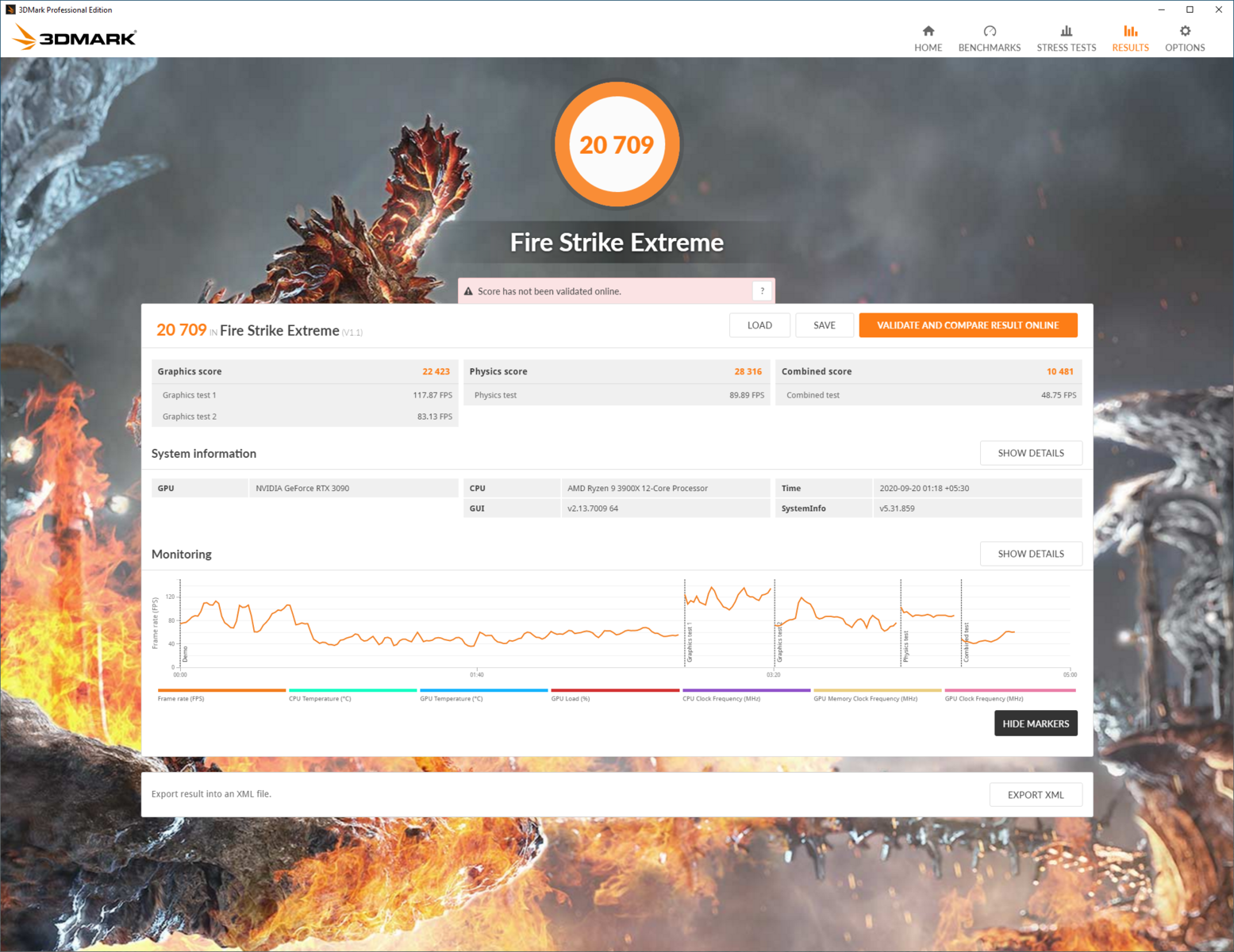Image resolution: width=1234 pixels, height=952 pixels.
Task: Click the Combined test FPS row
Action: click(928, 395)
